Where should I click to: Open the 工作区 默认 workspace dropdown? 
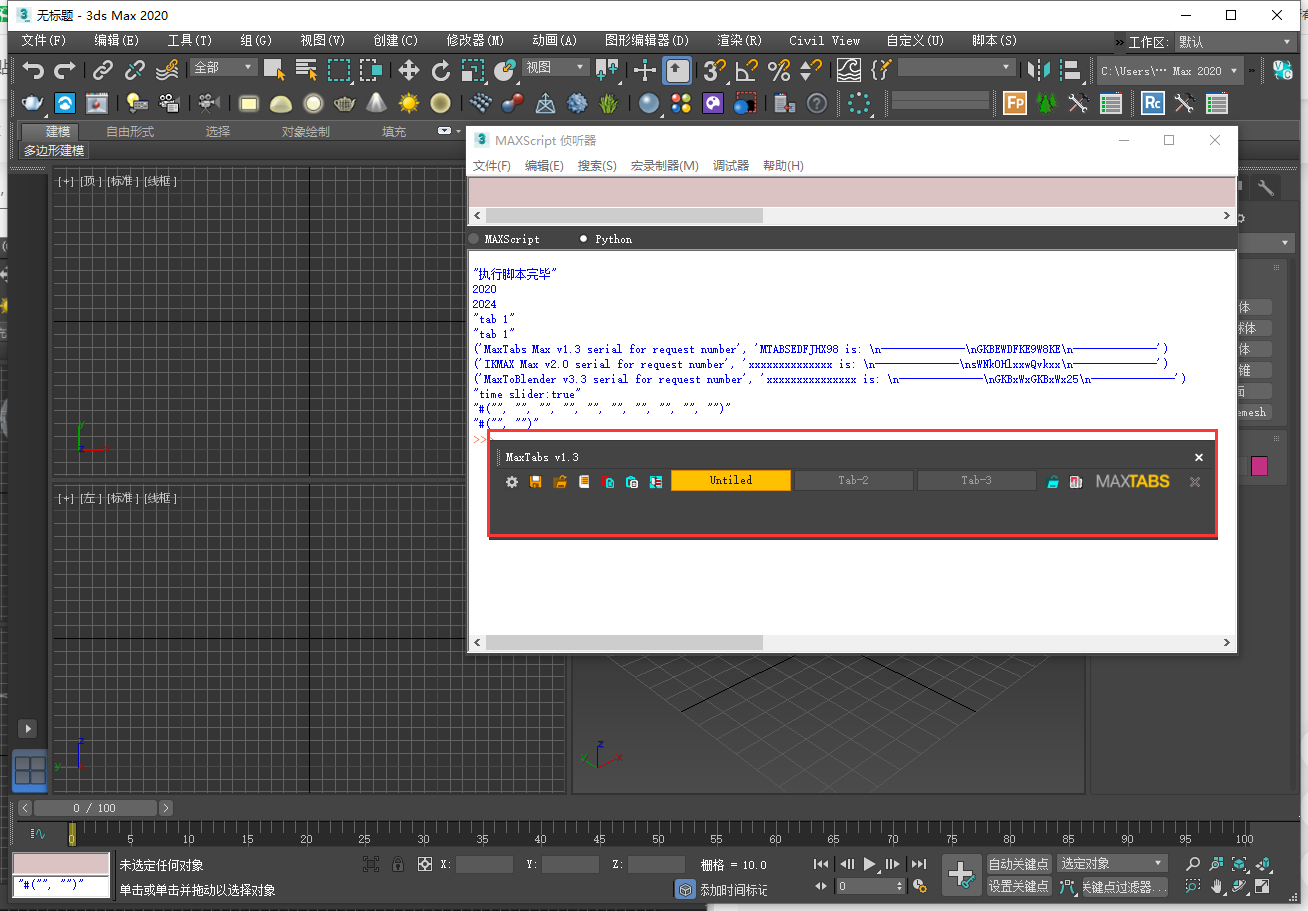coord(1234,42)
